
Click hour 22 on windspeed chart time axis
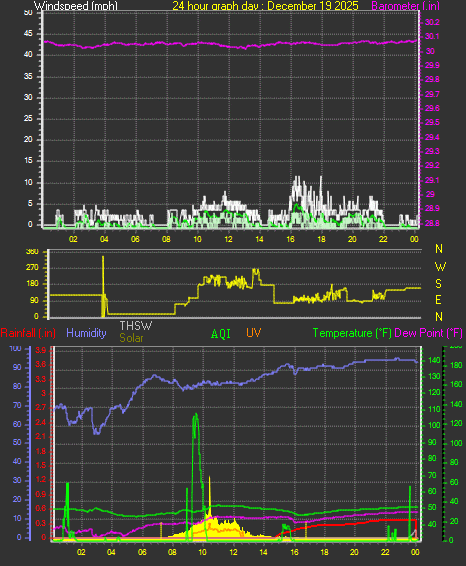coord(383,239)
